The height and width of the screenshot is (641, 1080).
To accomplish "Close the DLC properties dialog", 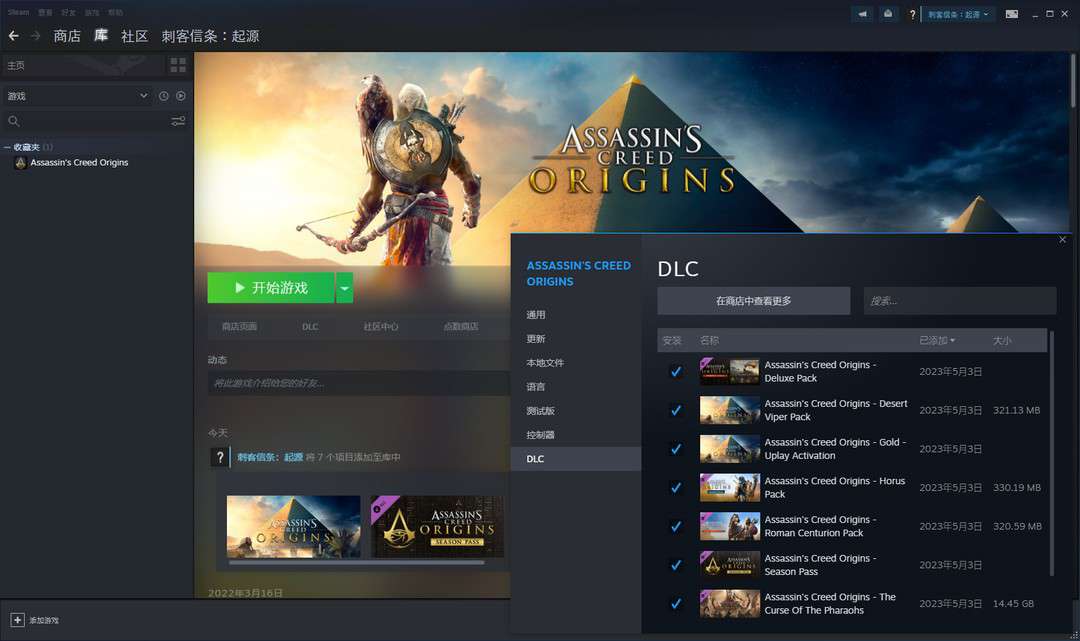I will click(1062, 240).
